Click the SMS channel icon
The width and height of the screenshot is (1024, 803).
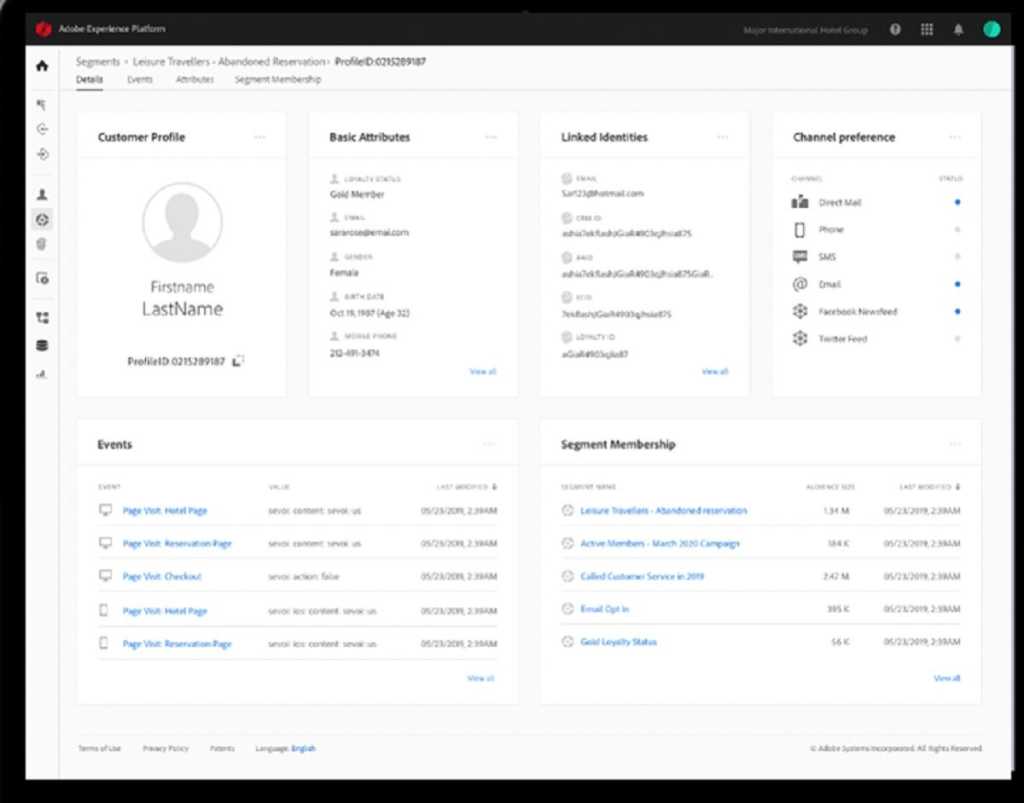800,257
